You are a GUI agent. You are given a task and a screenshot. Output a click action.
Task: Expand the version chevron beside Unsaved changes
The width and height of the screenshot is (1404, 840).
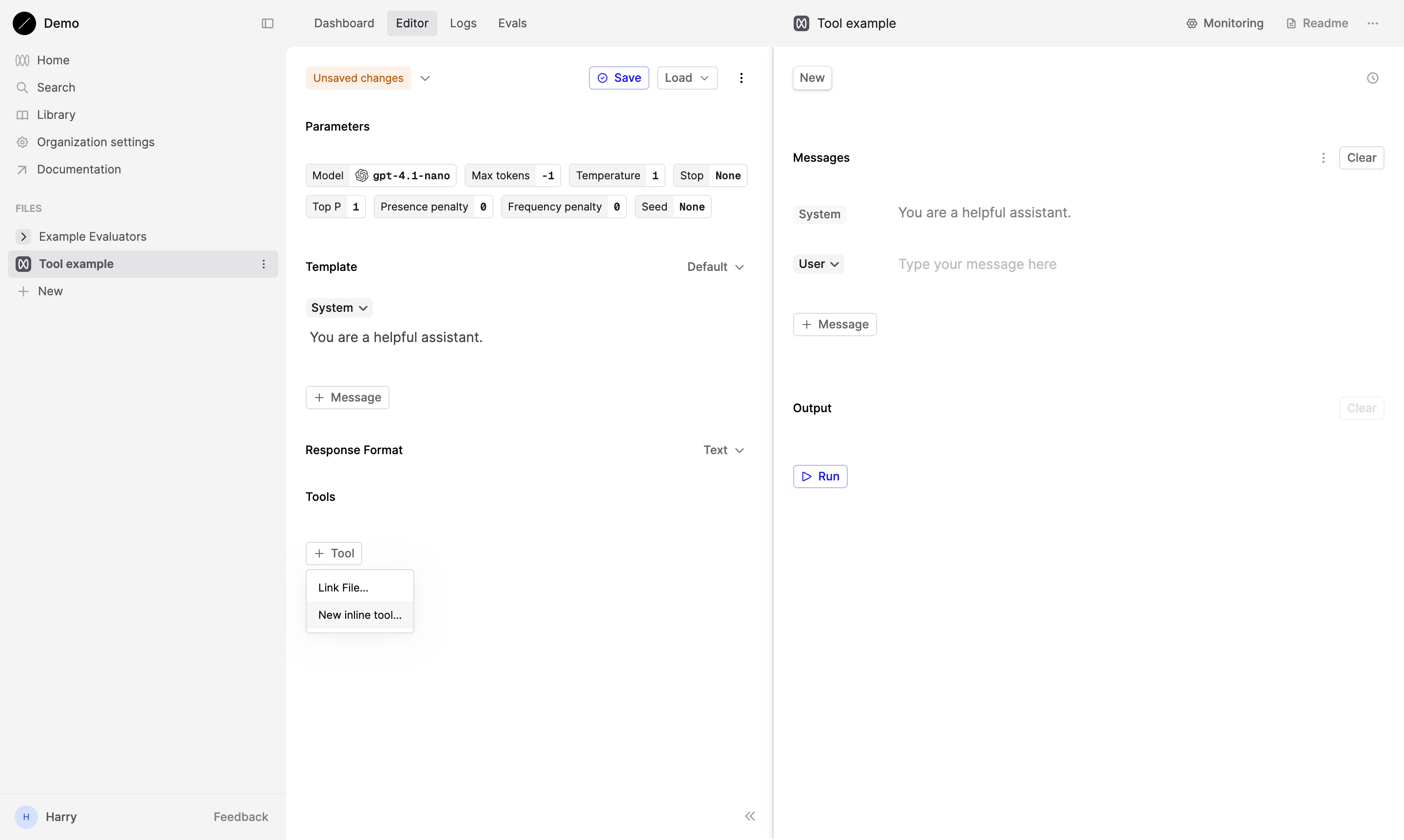425,78
